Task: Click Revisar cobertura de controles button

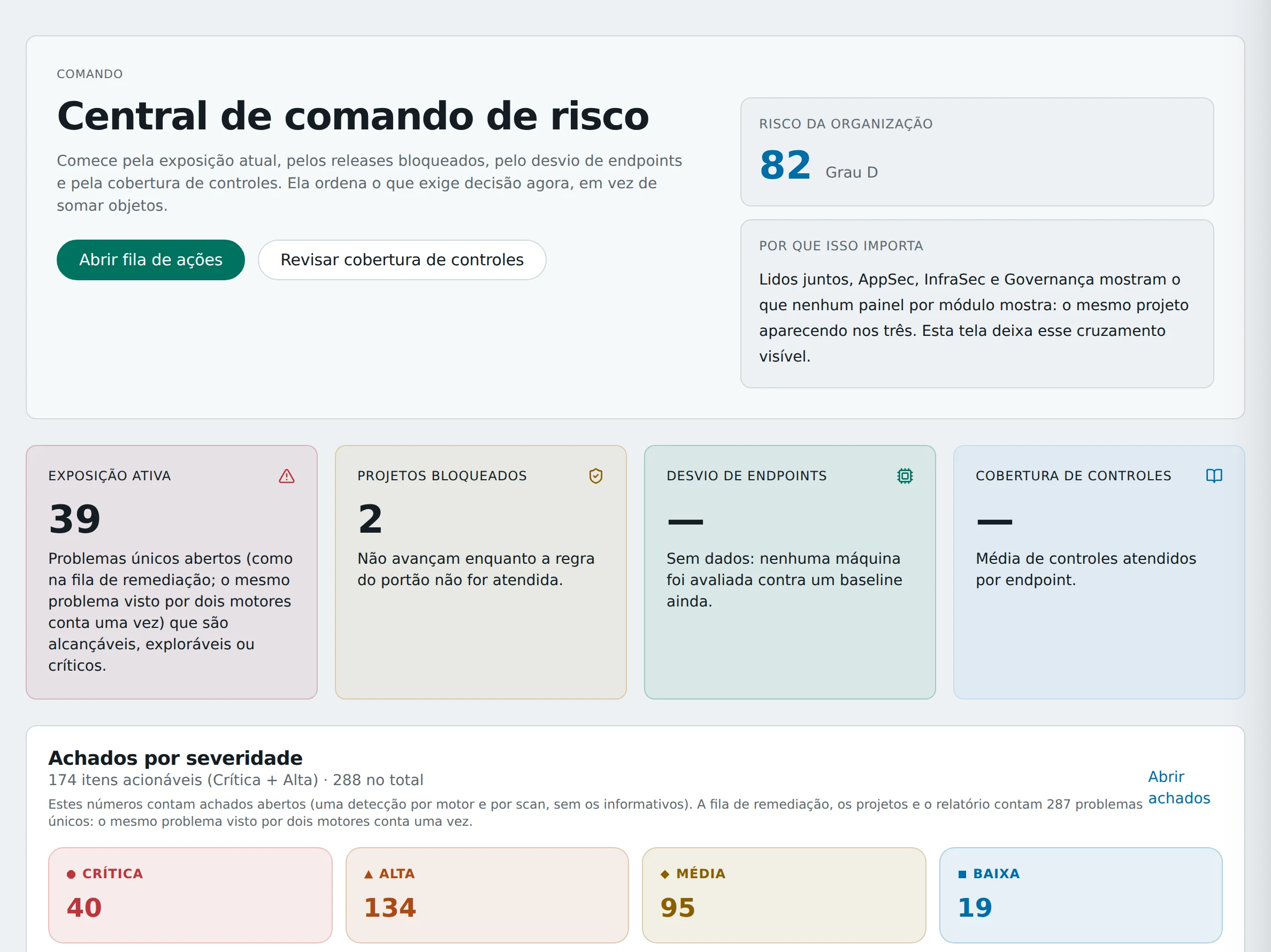Action: point(402,260)
